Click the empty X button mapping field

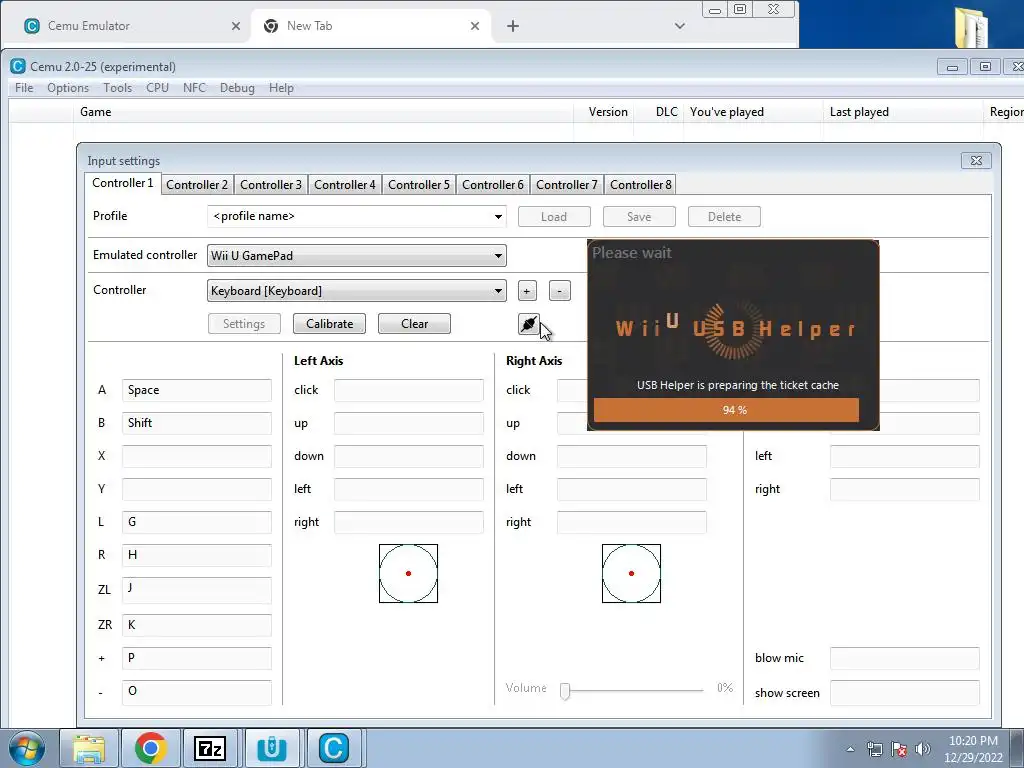tap(197, 456)
